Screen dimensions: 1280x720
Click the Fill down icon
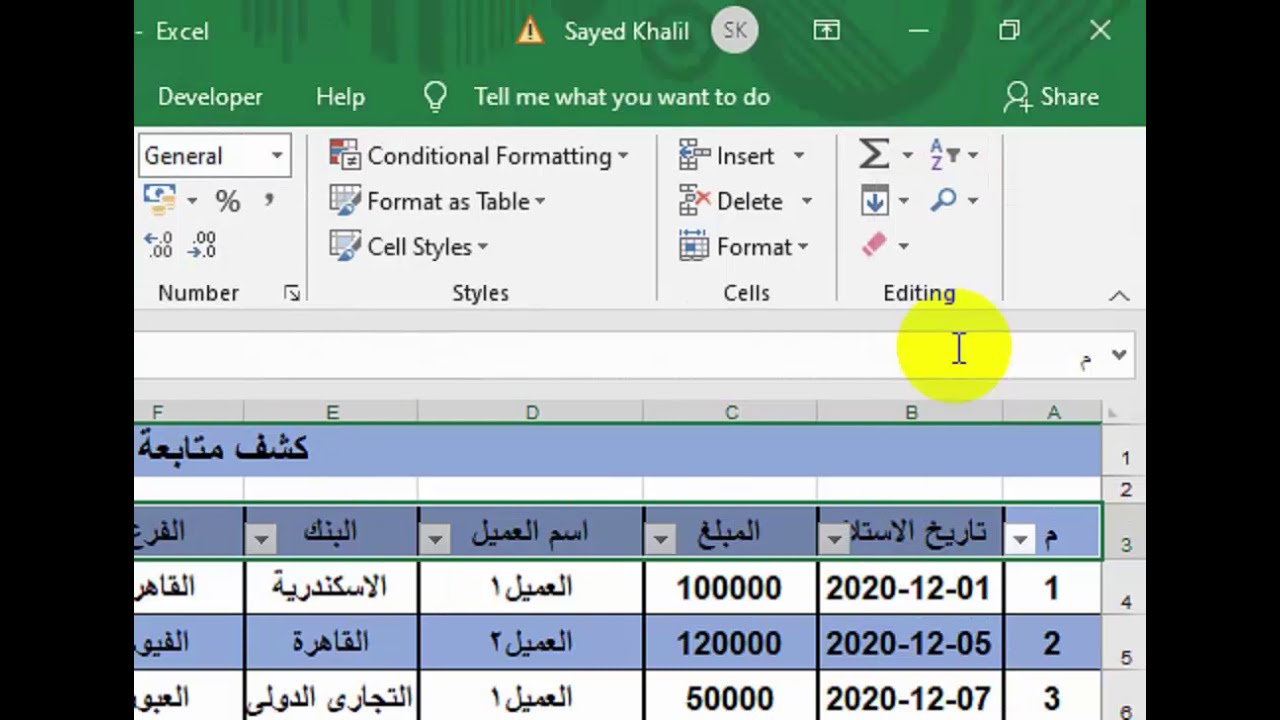[874, 201]
